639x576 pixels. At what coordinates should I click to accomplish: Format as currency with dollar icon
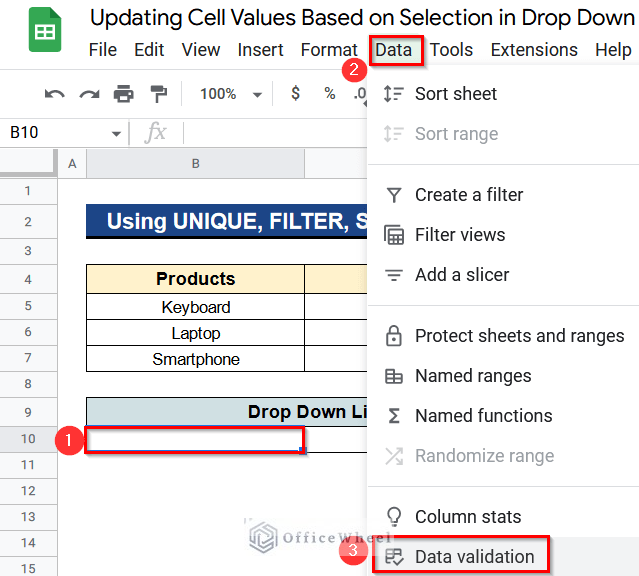(x=295, y=93)
